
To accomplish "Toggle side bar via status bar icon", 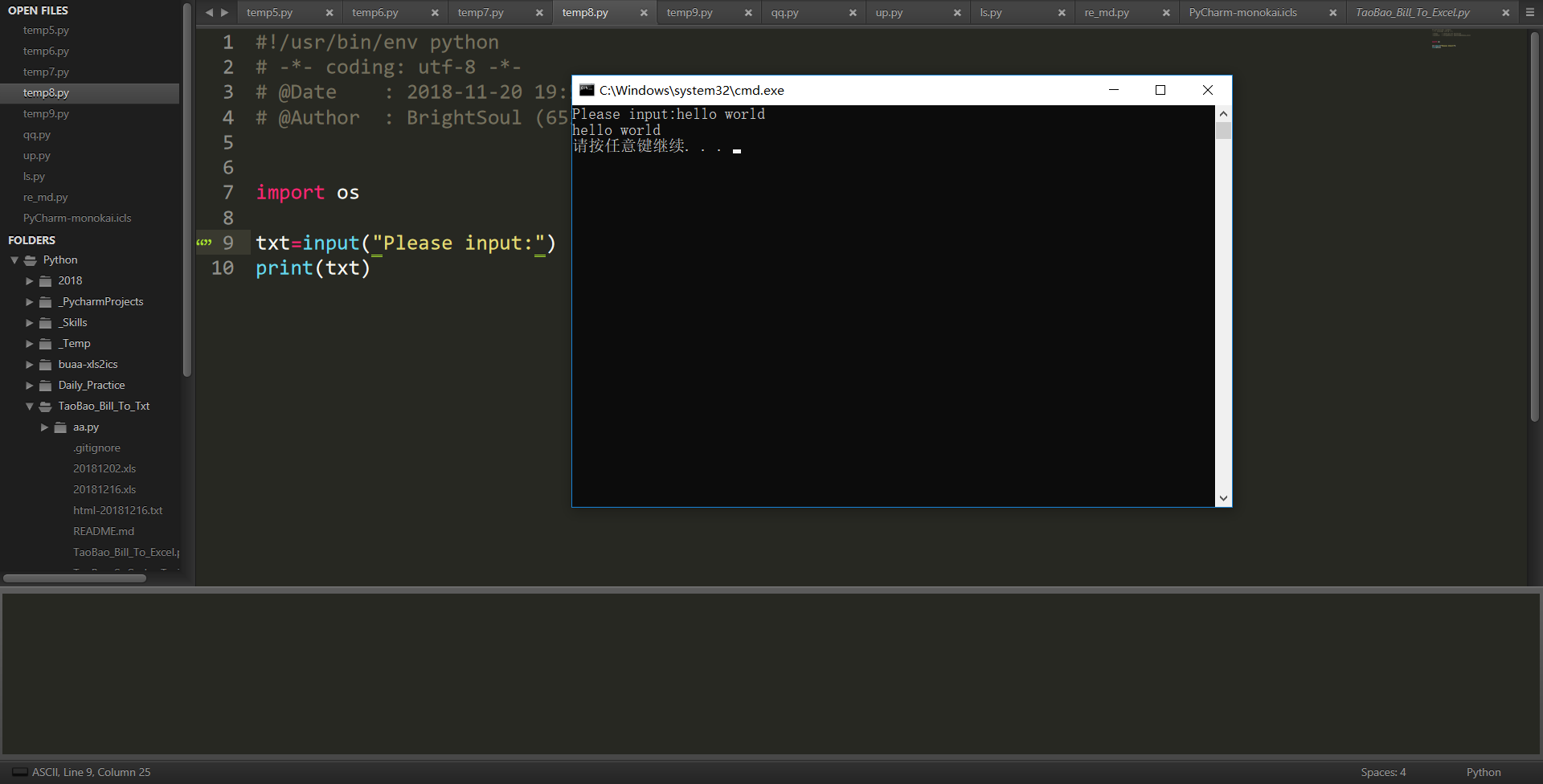I will [19, 772].
